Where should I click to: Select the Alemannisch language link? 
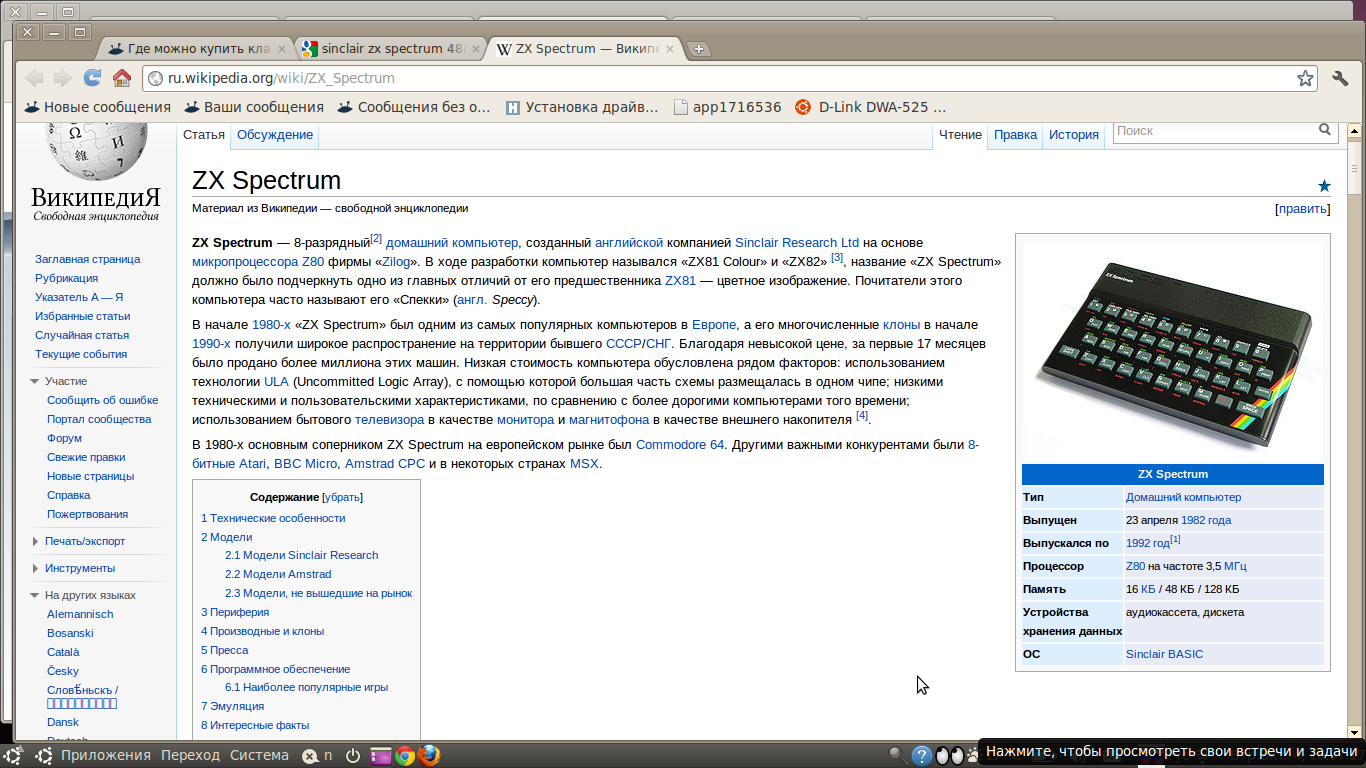[80, 614]
